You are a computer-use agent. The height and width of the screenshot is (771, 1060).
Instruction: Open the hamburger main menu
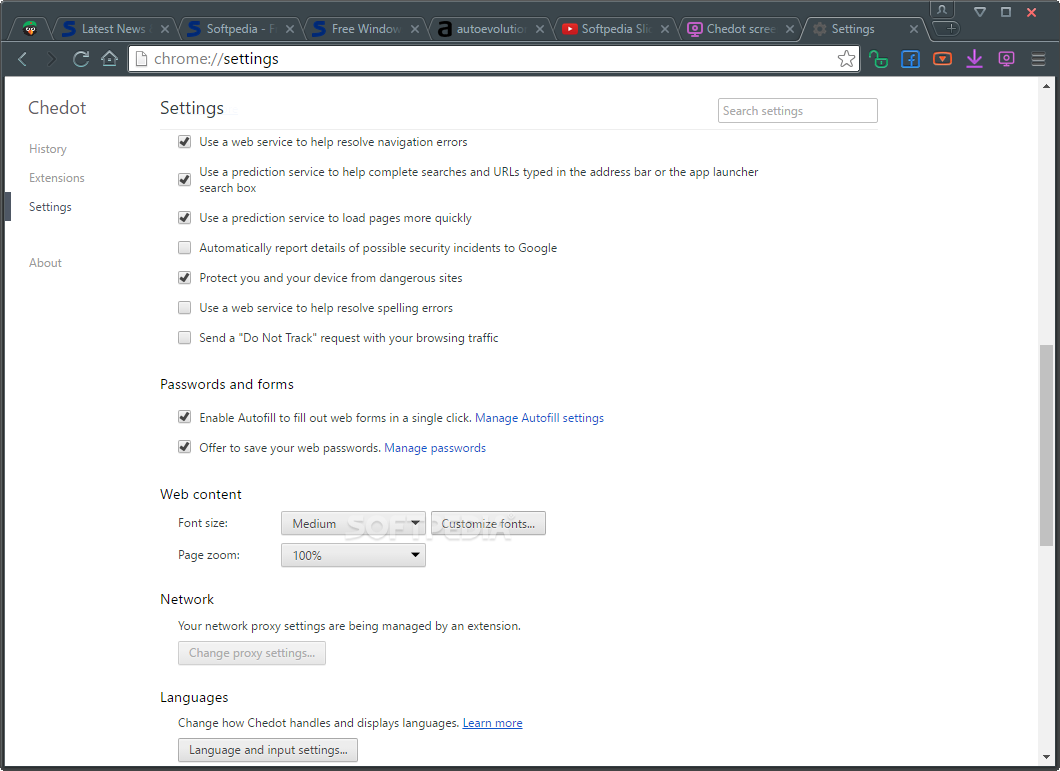[1038, 60]
